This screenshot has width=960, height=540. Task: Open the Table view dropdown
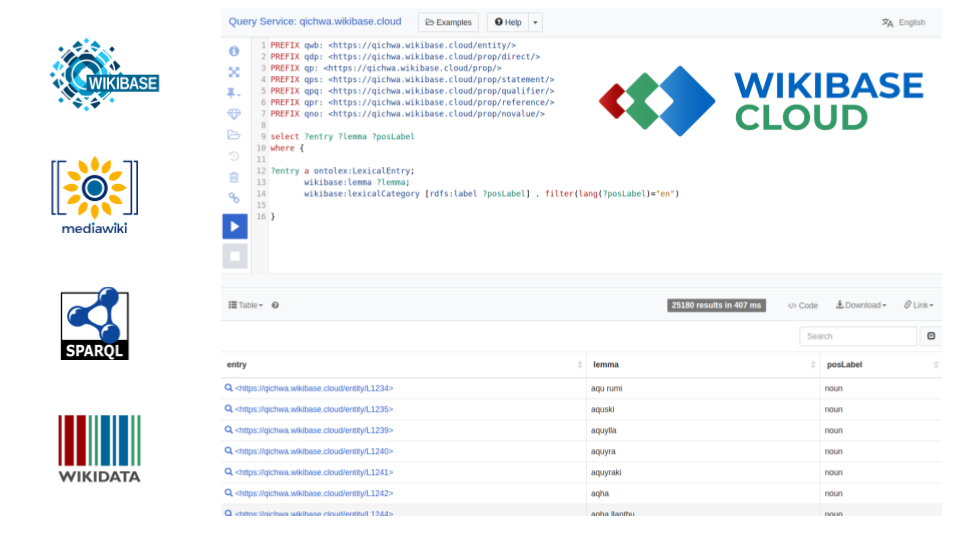point(246,305)
